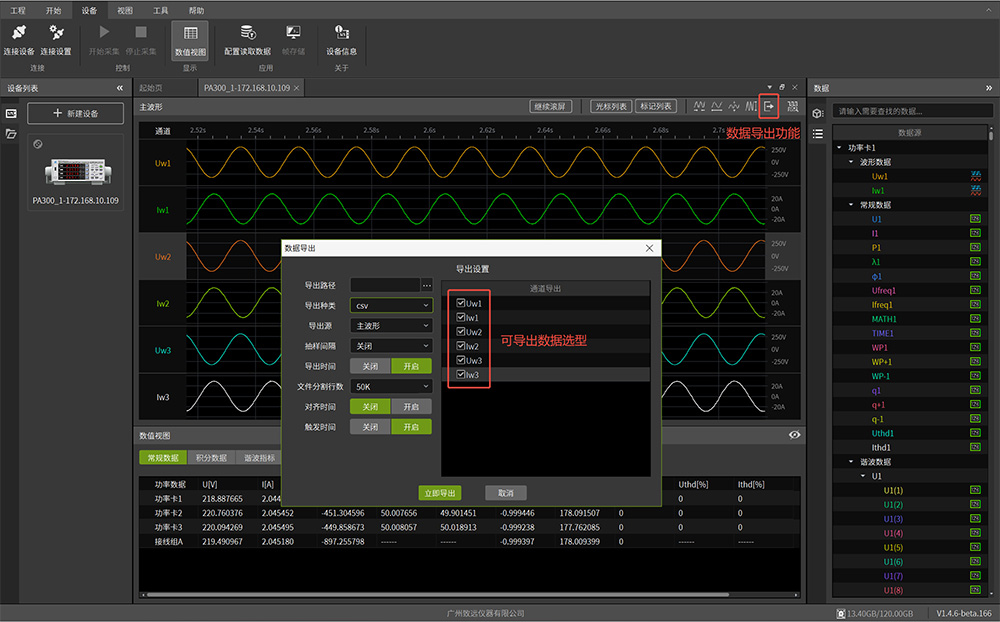Screen dimensions: 1000x622
Task: Open the 视图 menu tab
Action: click(x=125, y=10)
